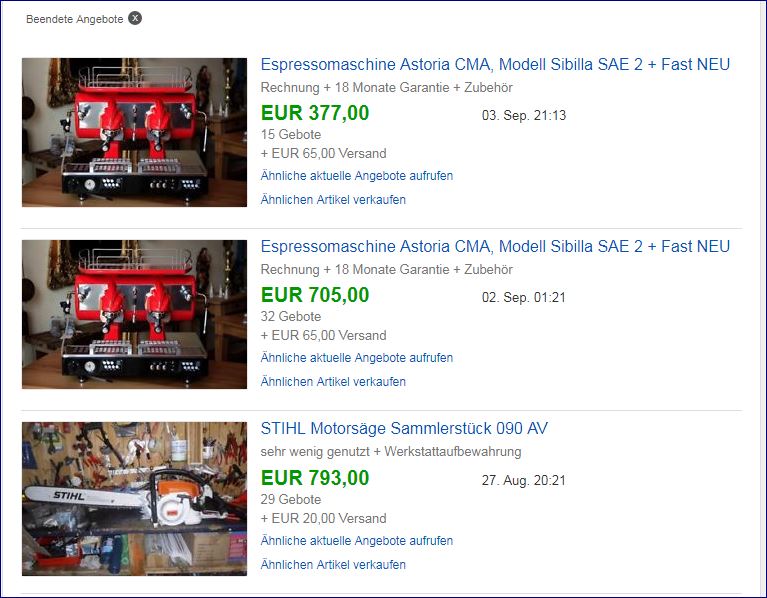The height and width of the screenshot is (598, 767).
Task: Click Ähnlichen Artikel verkaufen for STIHL chainsaw
Action: [x=333, y=564]
